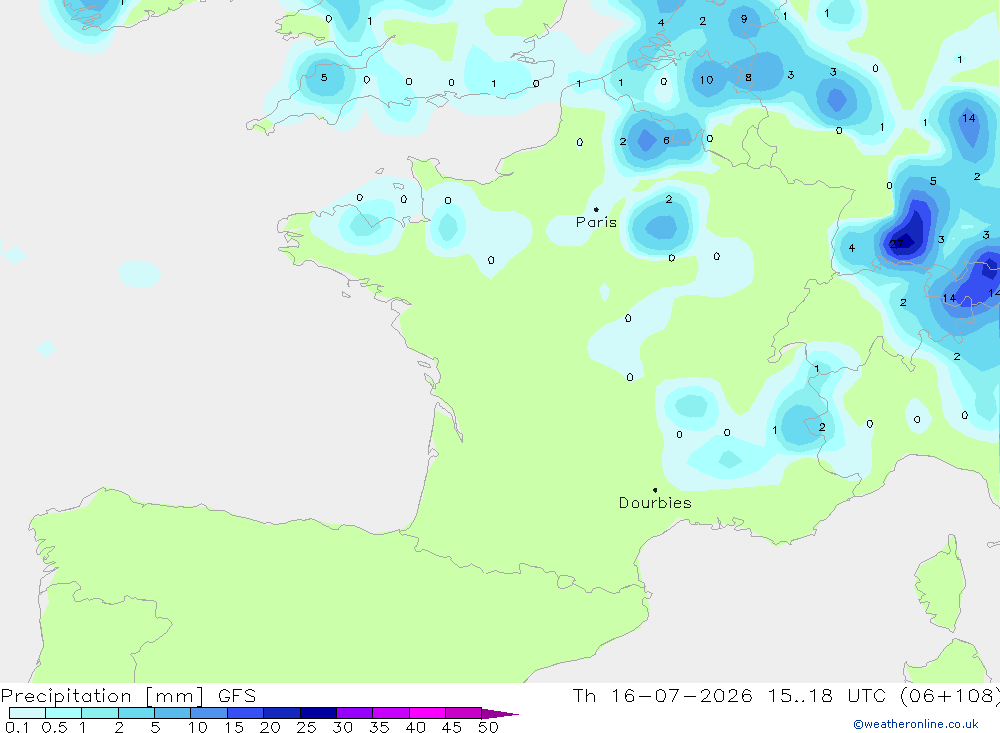
Task: Click the legend tick label 0.1
Action: tap(17, 727)
